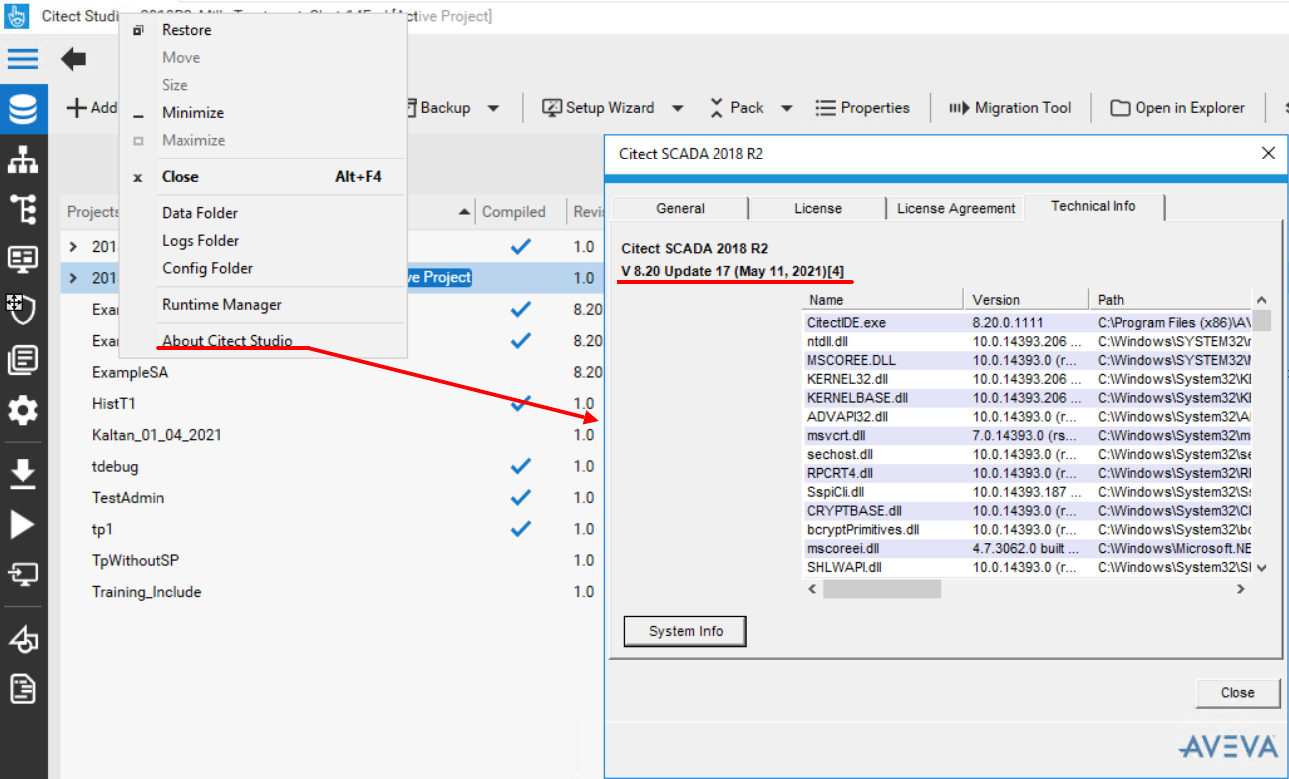Open the Projects database sidebar icon

(23, 109)
